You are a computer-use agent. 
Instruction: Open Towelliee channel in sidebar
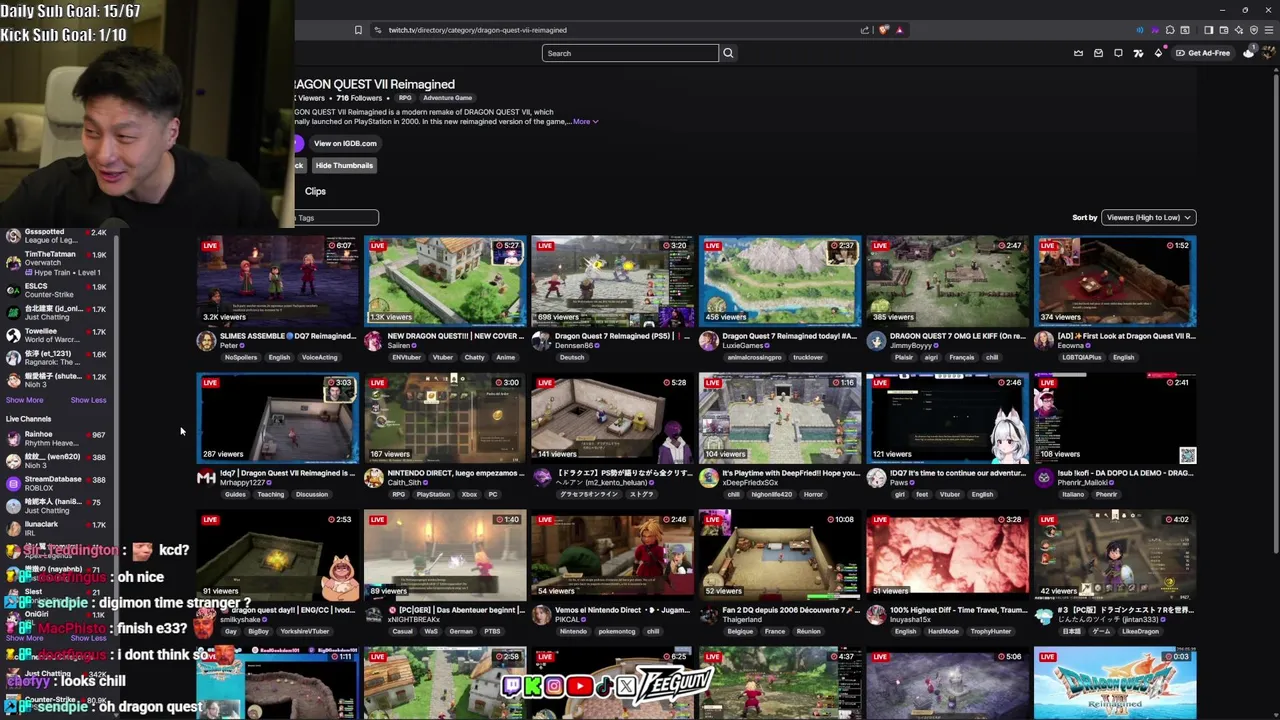click(56, 335)
